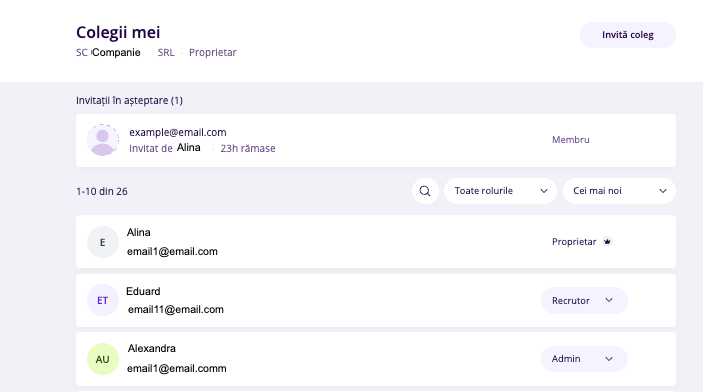703x392 pixels.
Task: Click the Proprietar role label in Alina's row
Action: click(x=574, y=242)
